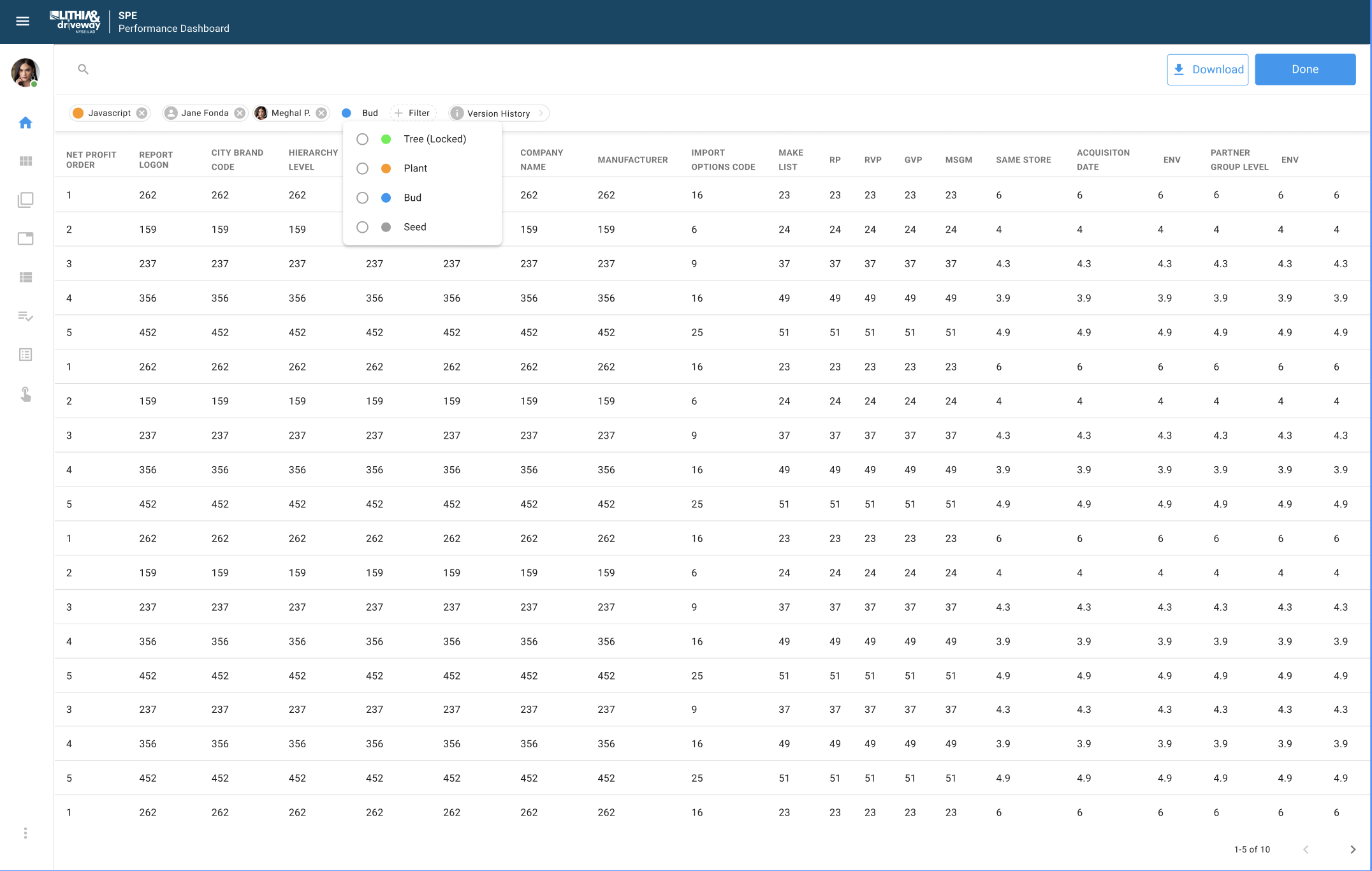The height and width of the screenshot is (871, 1372).
Task: Click the checklist sidebar icon
Action: coord(26,316)
